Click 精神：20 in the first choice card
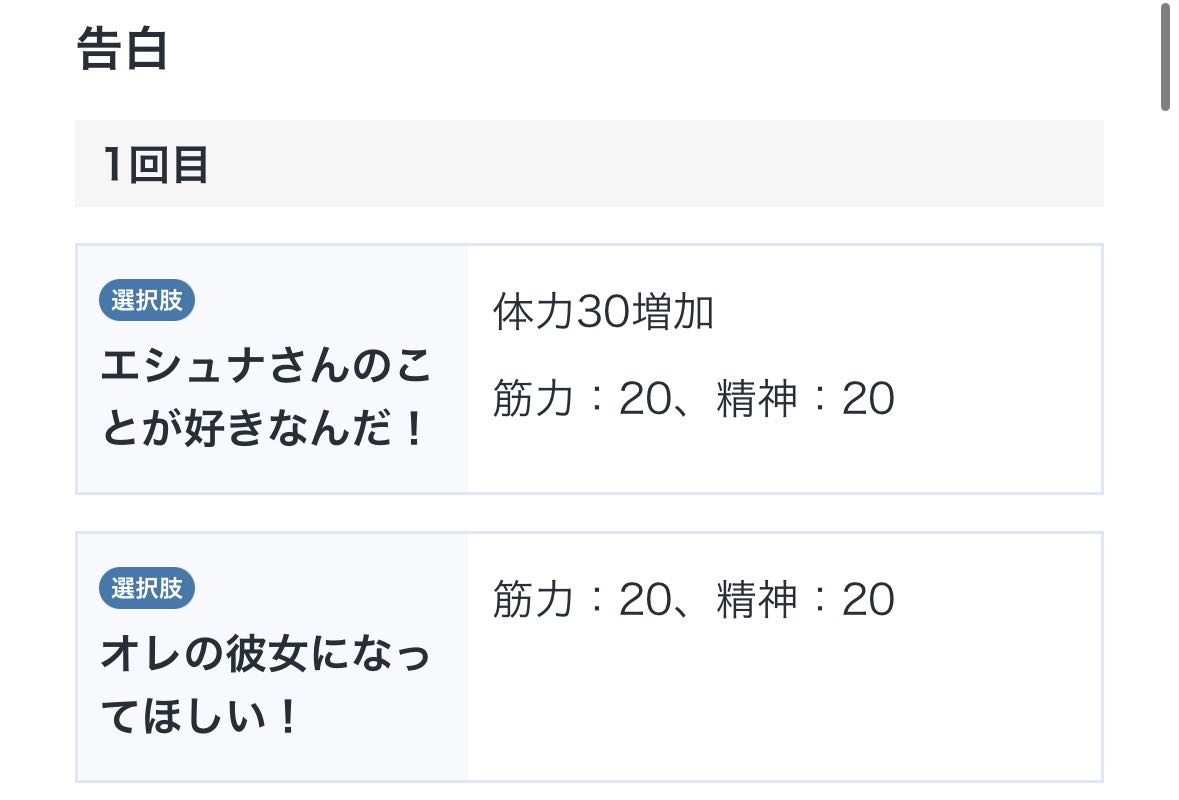This screenshot has width=1179, height=800. [x=805, y=400]
